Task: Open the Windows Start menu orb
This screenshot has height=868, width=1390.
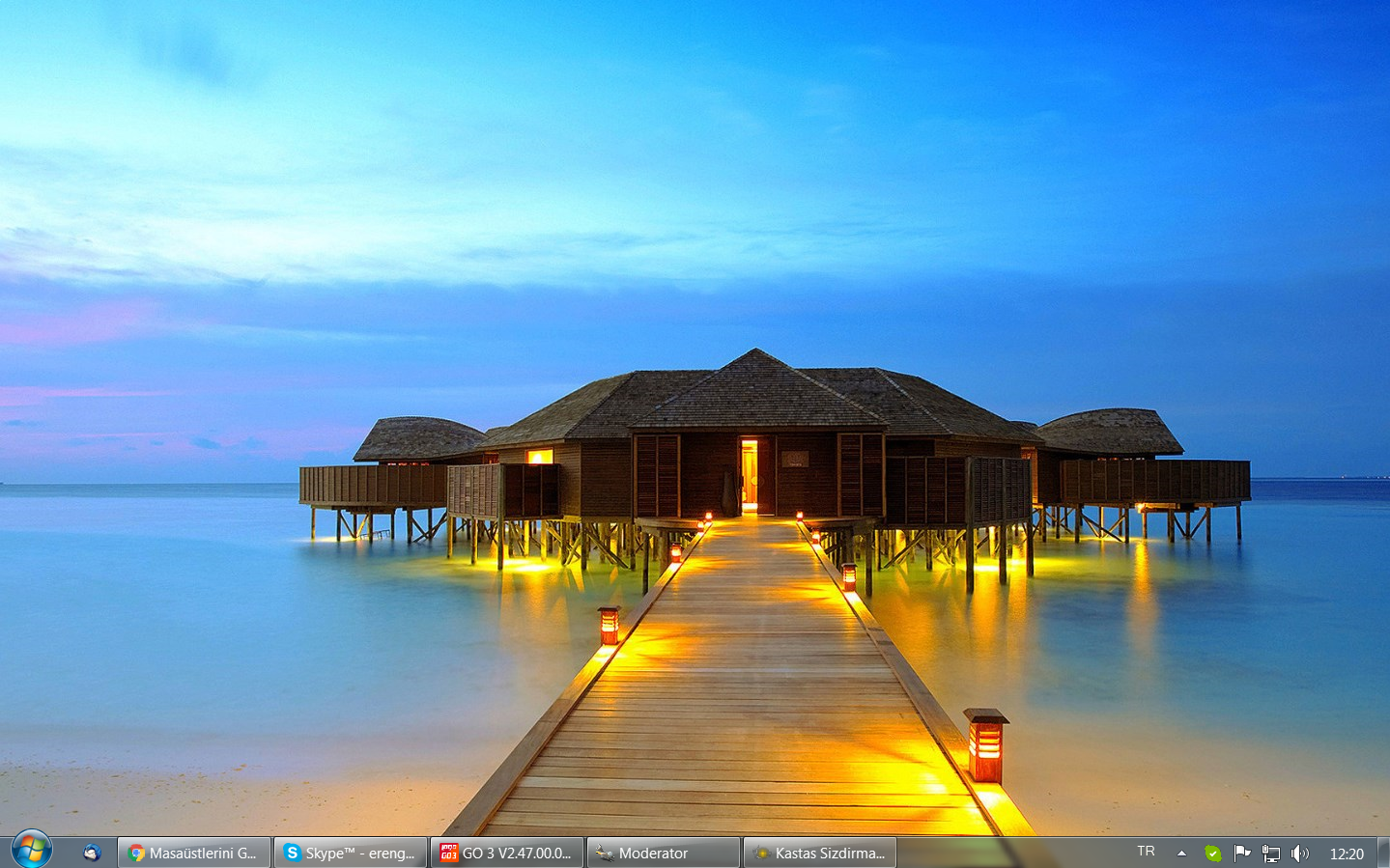Action: [31, 850]
